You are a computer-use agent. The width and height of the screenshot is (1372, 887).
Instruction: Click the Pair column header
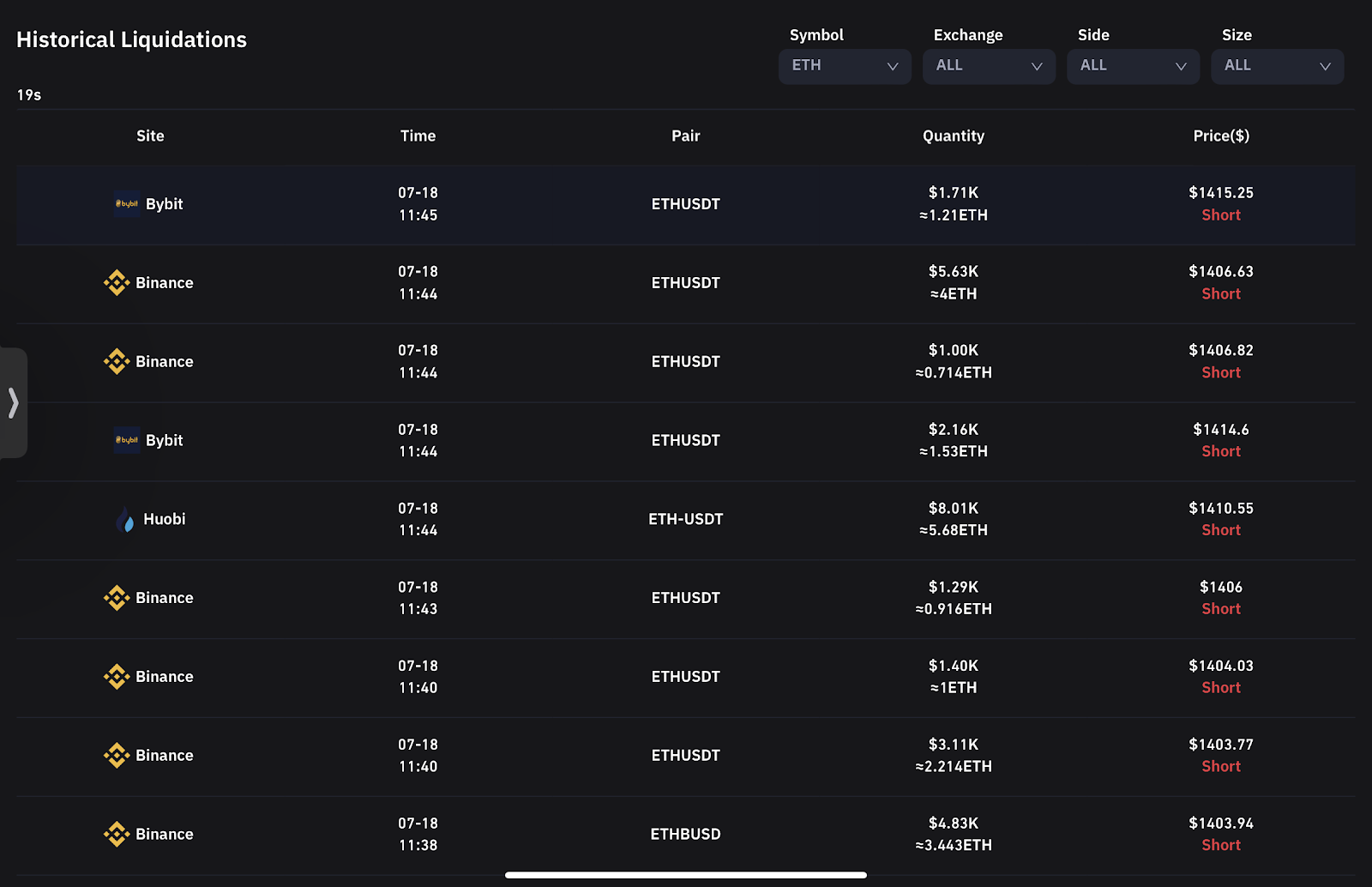686,136
